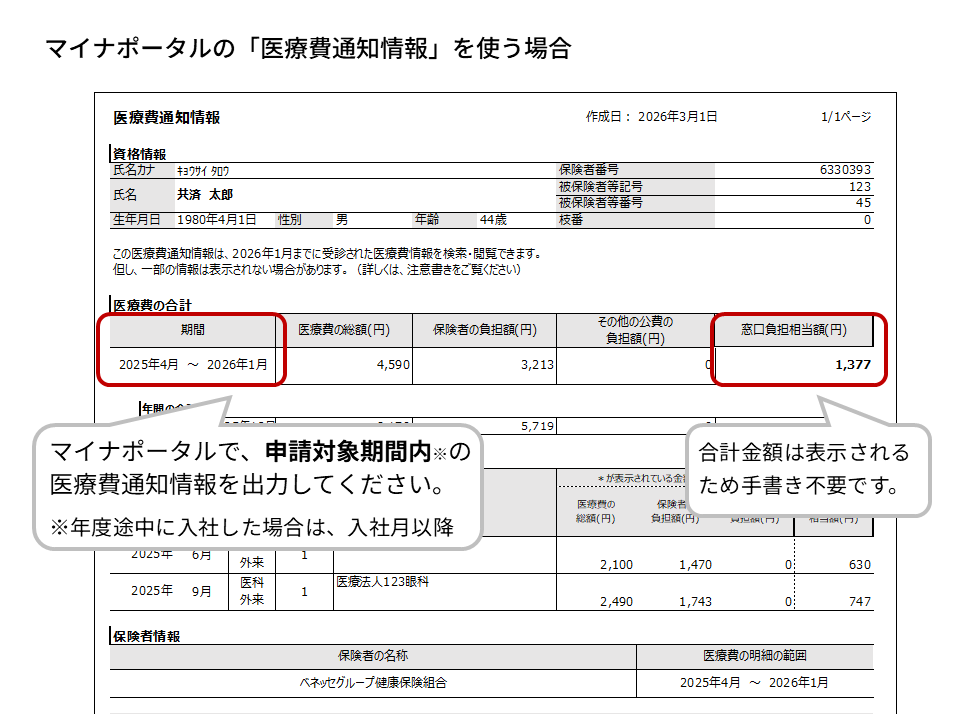
Task: Select the age value 44歳
Action: point(493,219)
